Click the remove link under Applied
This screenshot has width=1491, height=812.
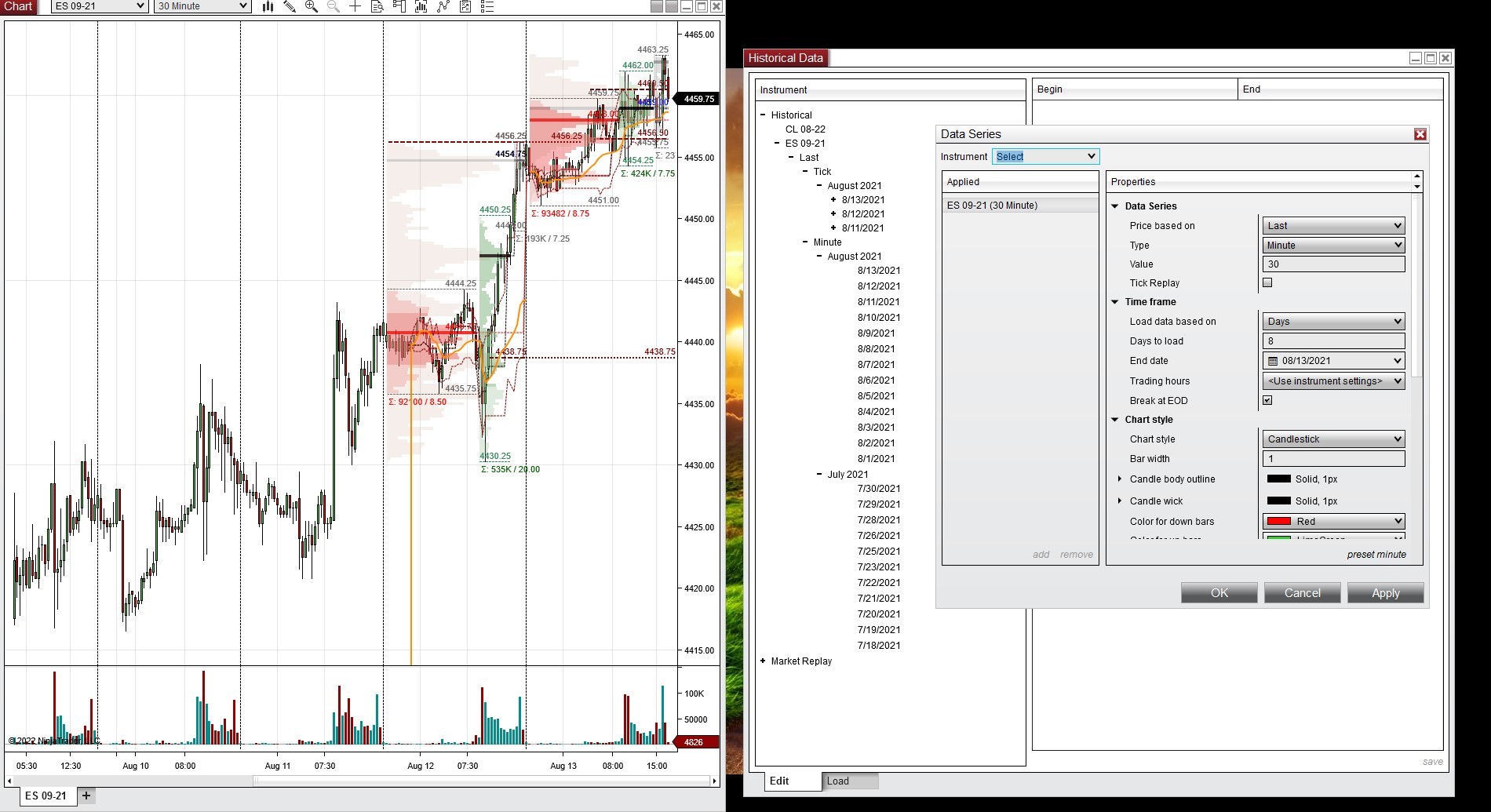[x=1077, y=555]
